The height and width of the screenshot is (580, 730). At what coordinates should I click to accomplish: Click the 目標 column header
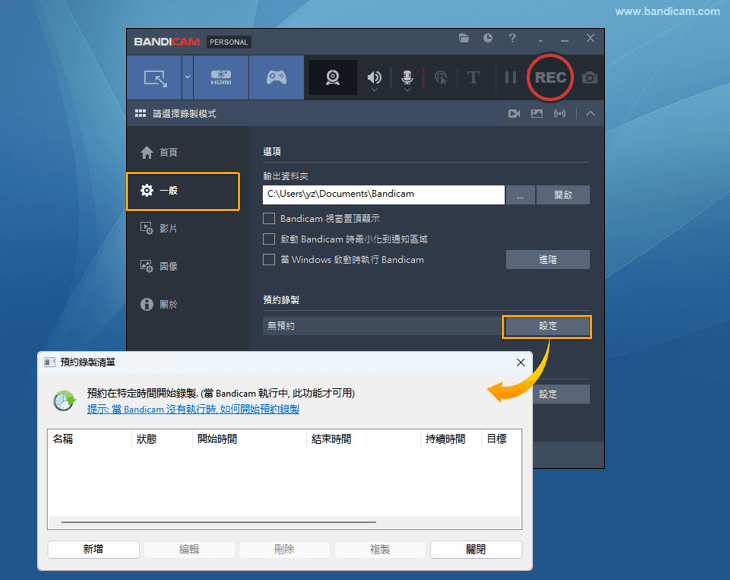501,439
